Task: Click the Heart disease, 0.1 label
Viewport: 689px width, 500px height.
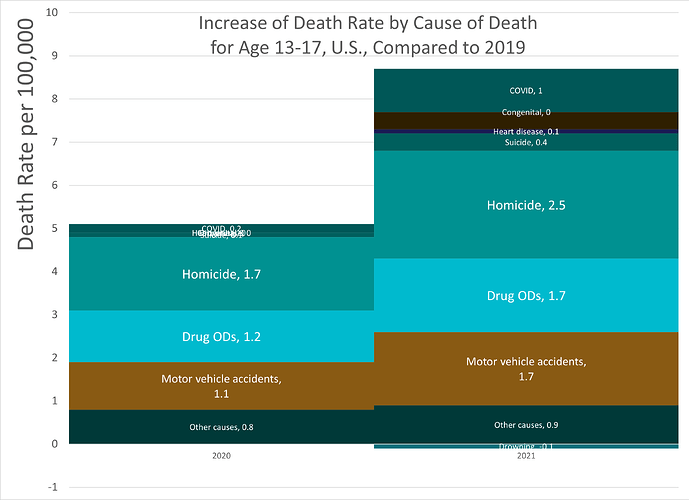Action: point(526,131)
